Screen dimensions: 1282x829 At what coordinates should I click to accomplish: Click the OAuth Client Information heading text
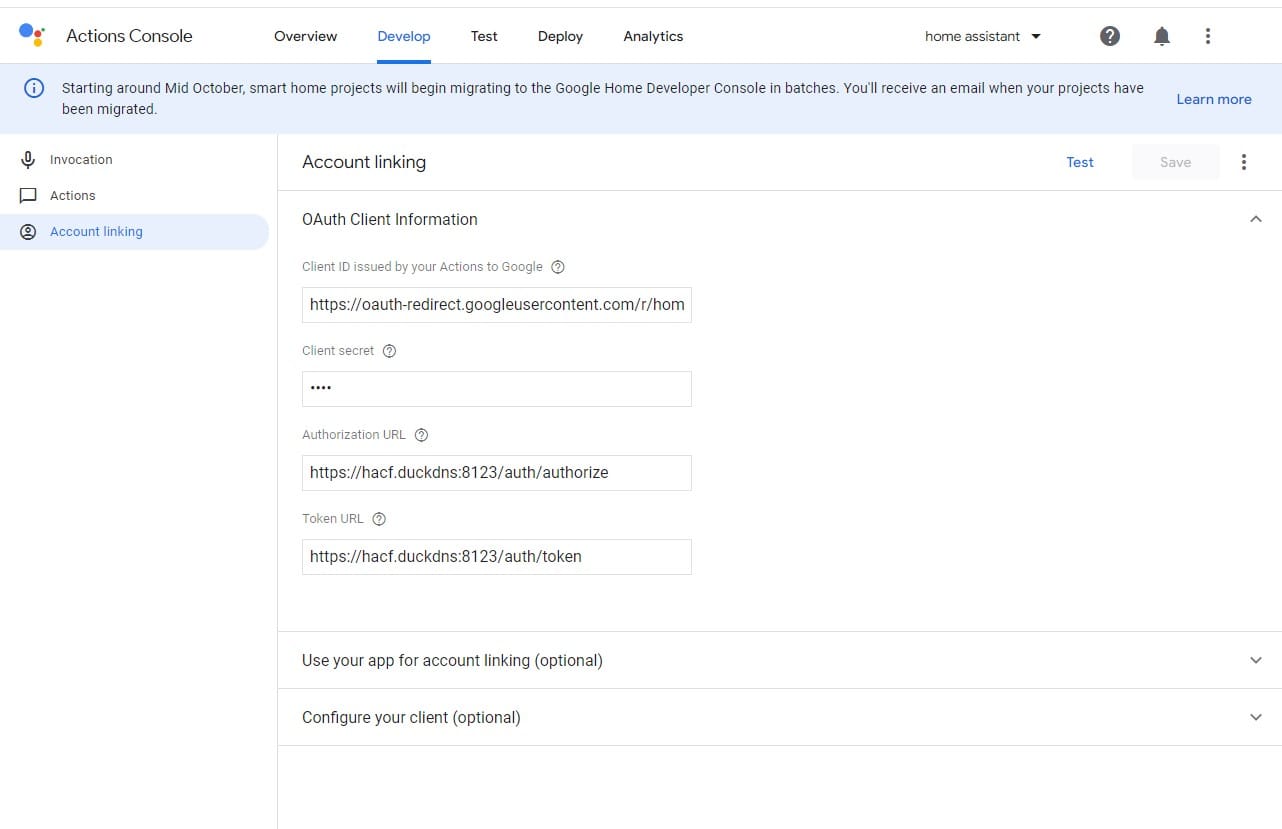click(x=390, y=219)
